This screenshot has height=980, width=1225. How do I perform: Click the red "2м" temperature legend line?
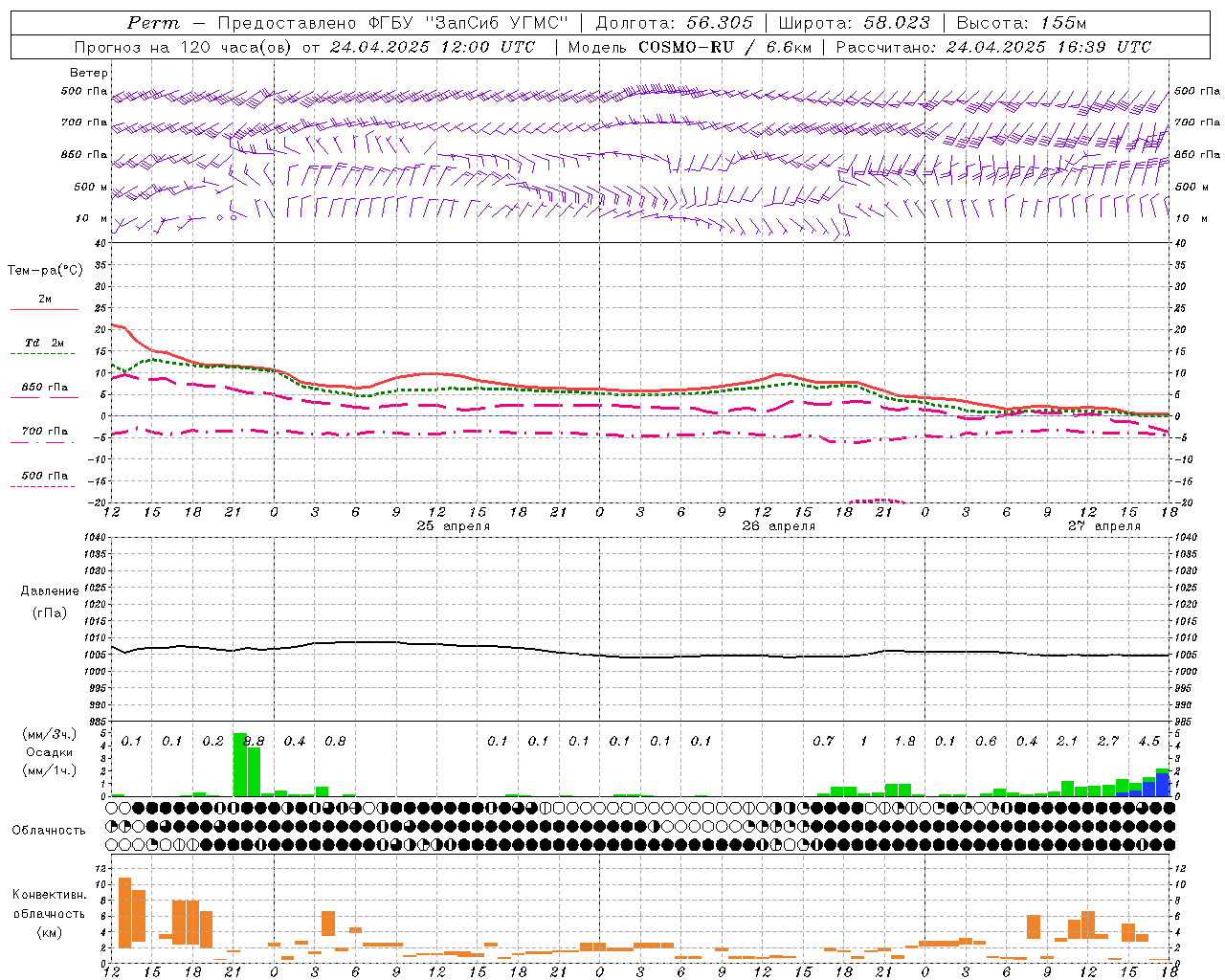(44, 309)
